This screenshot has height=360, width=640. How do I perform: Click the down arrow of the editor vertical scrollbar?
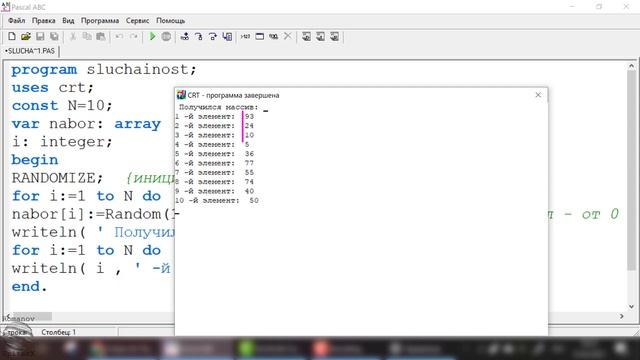631,307
